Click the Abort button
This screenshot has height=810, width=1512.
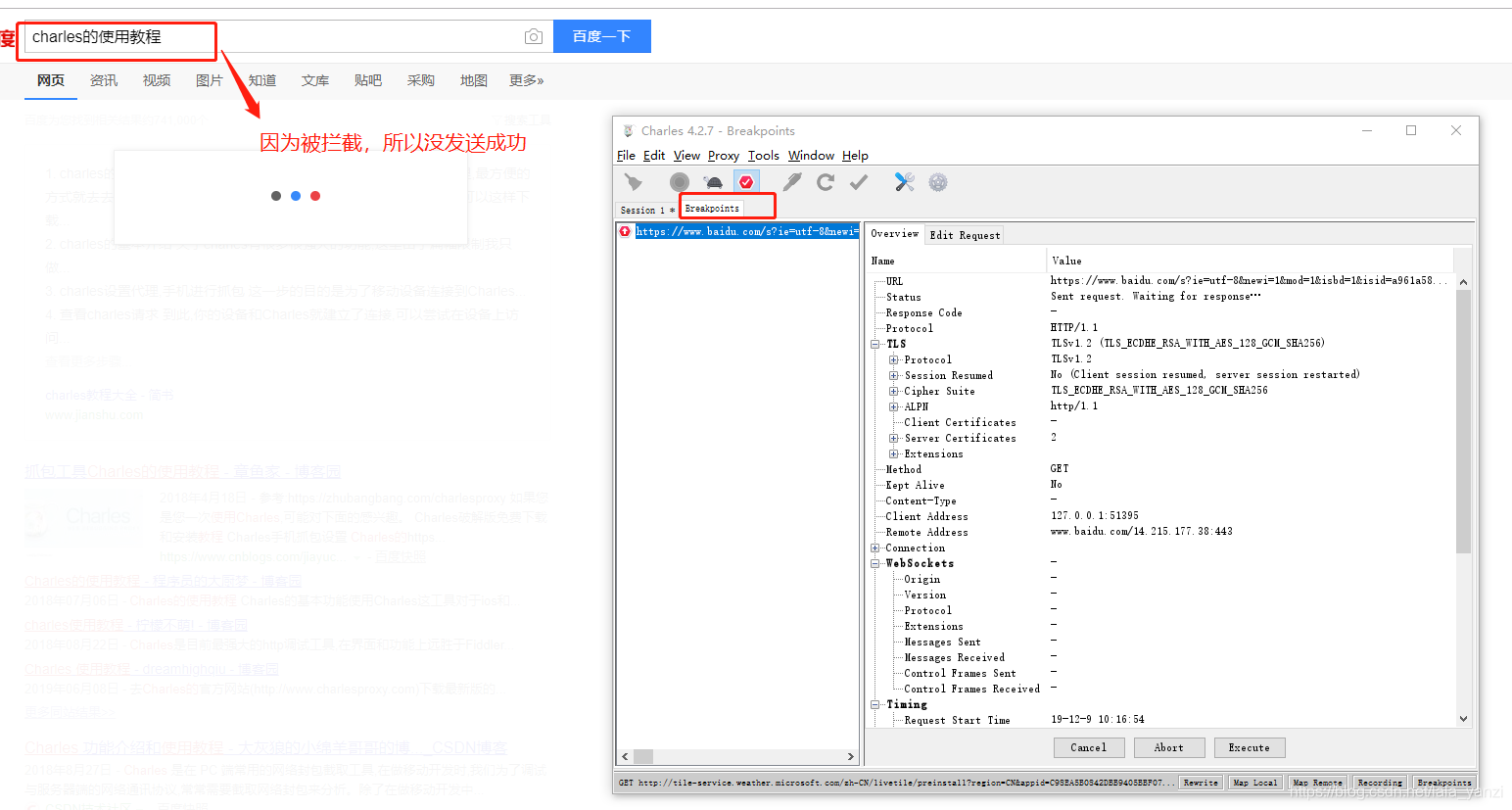click(x=1168, y=747)
